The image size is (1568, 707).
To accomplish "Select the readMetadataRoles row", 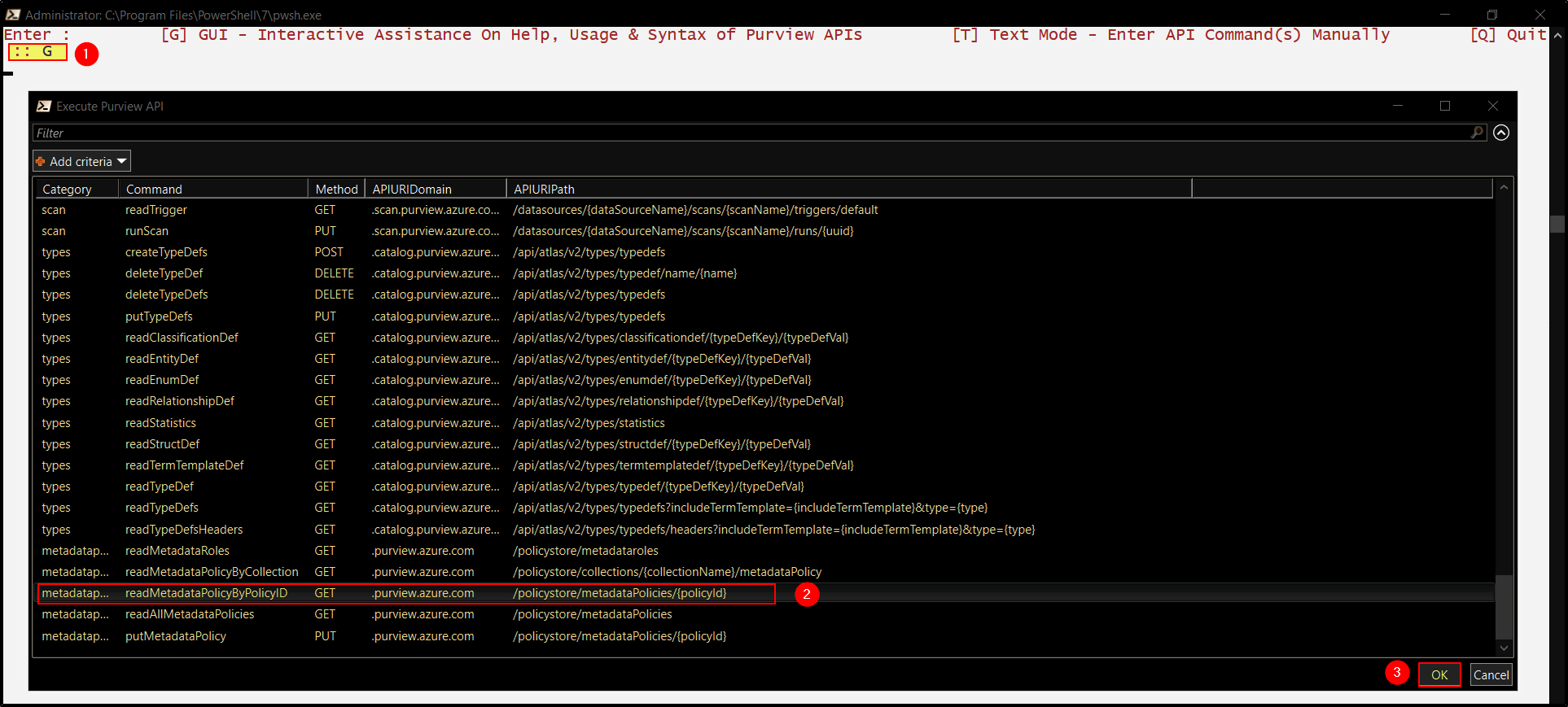I will click(765, 551).
